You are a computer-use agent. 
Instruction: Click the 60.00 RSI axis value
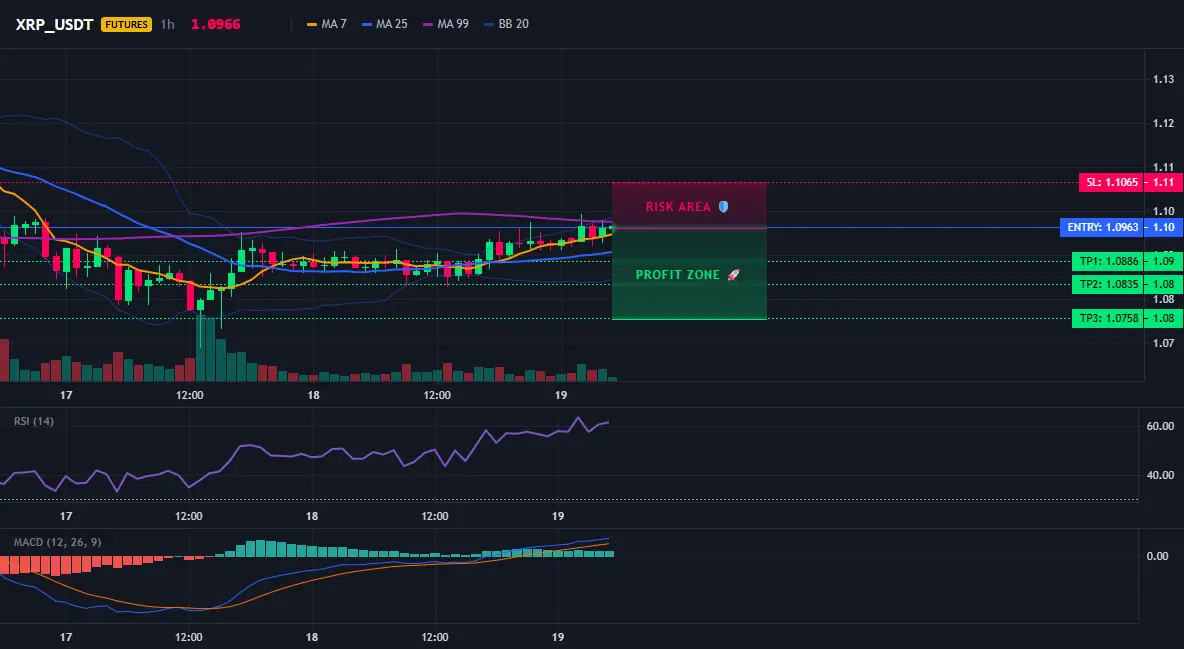pos(1160,426)
